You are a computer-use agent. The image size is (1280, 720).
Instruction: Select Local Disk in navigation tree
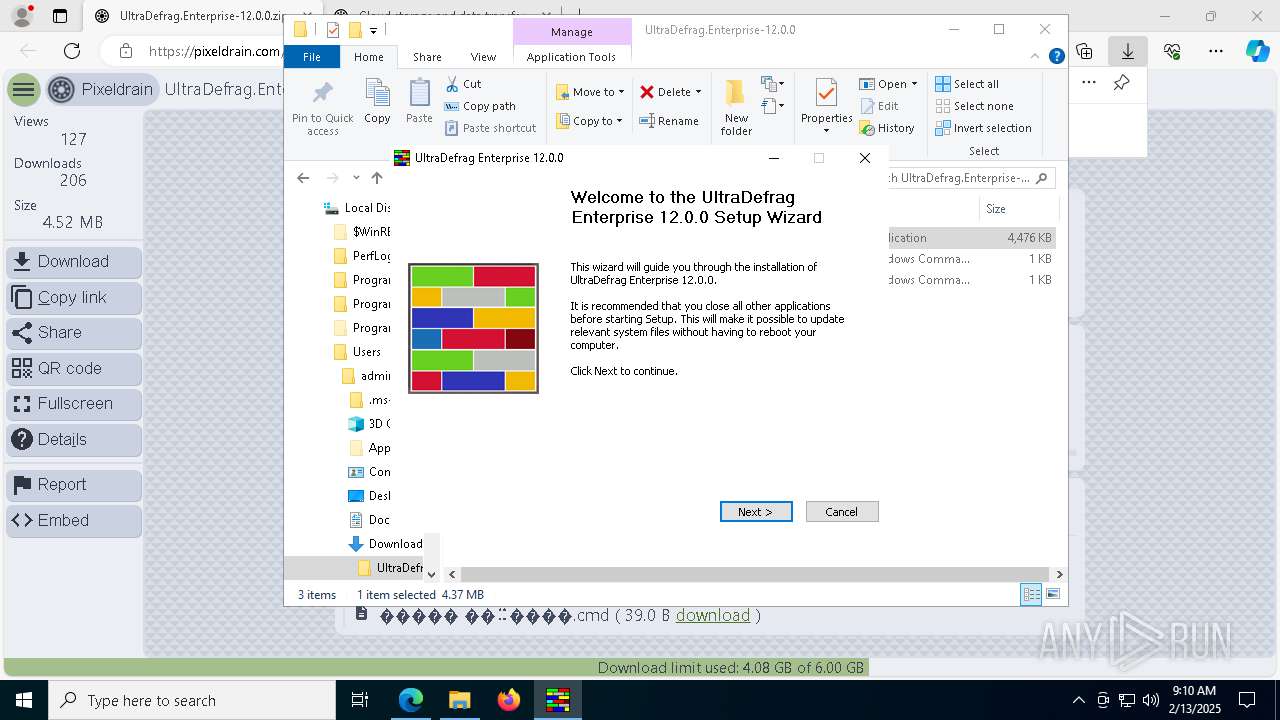(358, 208)
